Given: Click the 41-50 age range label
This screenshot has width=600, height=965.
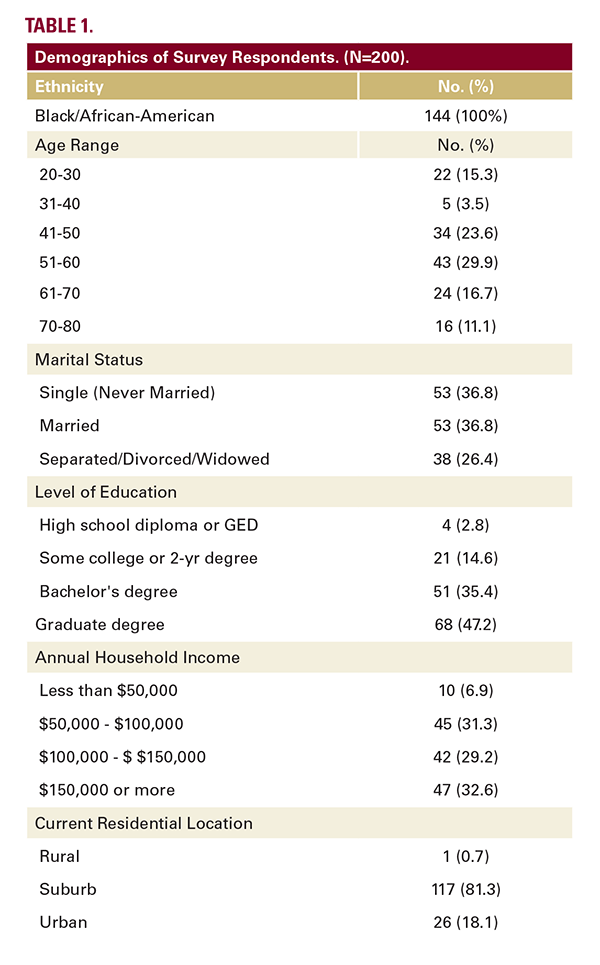Looking at the screenshot, I should (59, 233).
